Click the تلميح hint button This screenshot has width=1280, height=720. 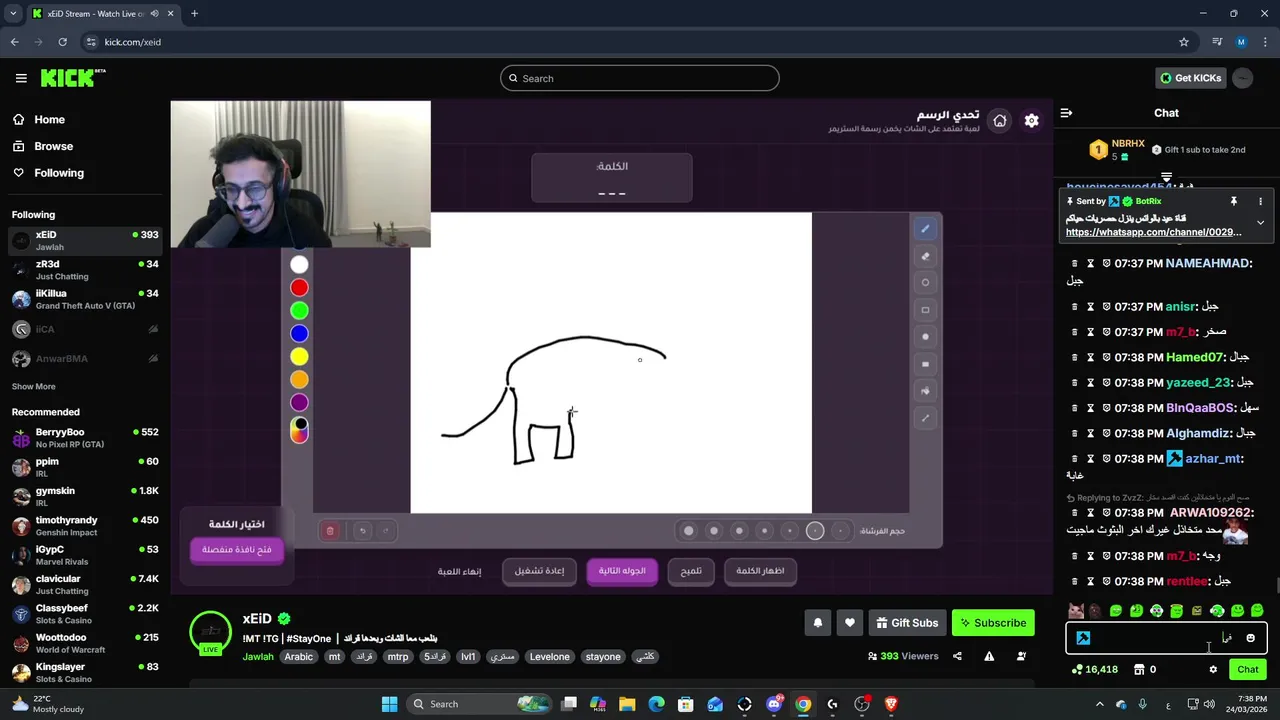[x=691, y=571]
